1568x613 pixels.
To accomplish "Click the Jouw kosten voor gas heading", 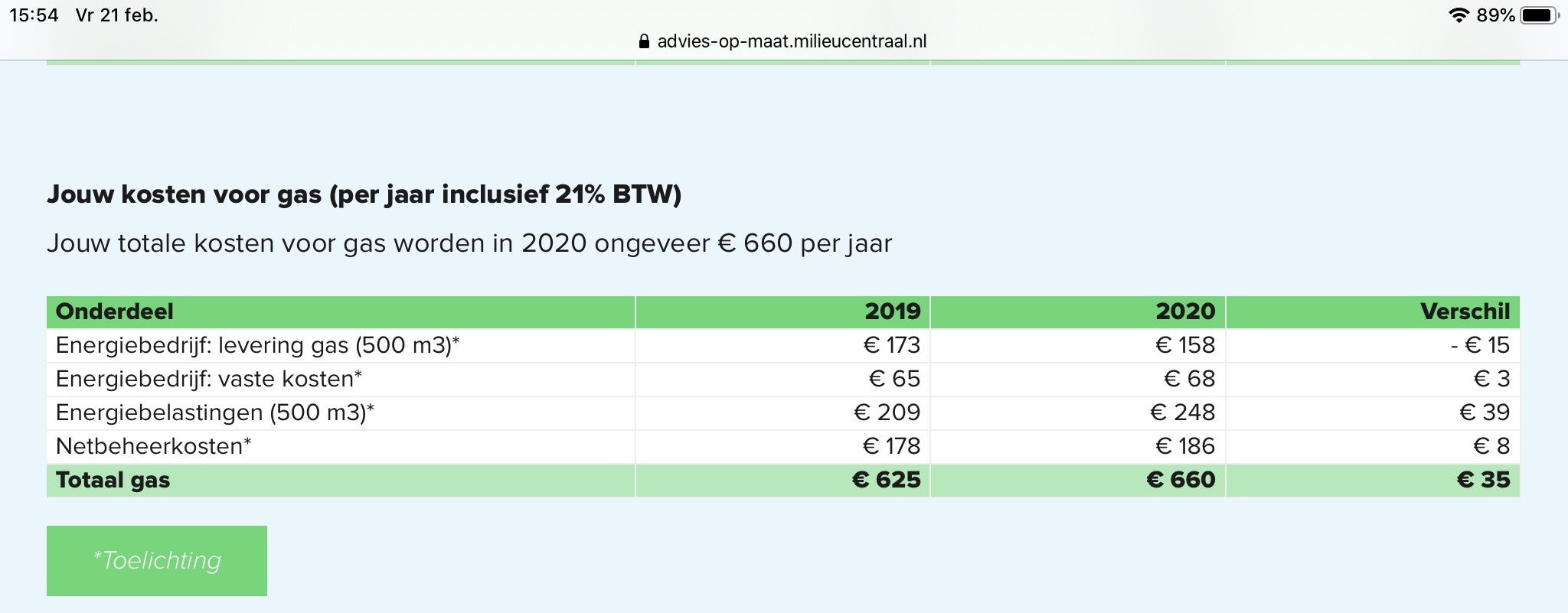I will point(364,194).
